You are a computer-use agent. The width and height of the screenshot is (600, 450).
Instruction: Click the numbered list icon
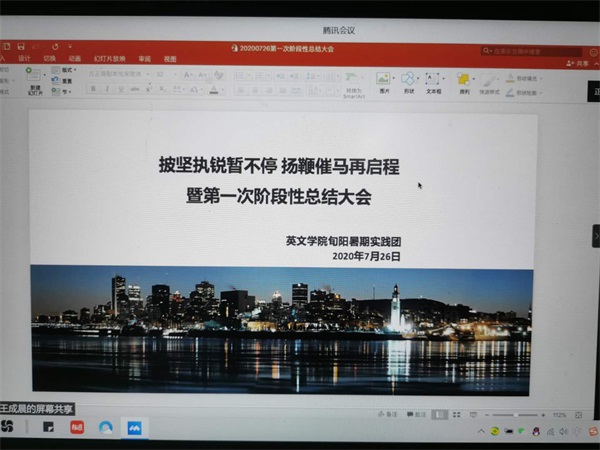260,76
